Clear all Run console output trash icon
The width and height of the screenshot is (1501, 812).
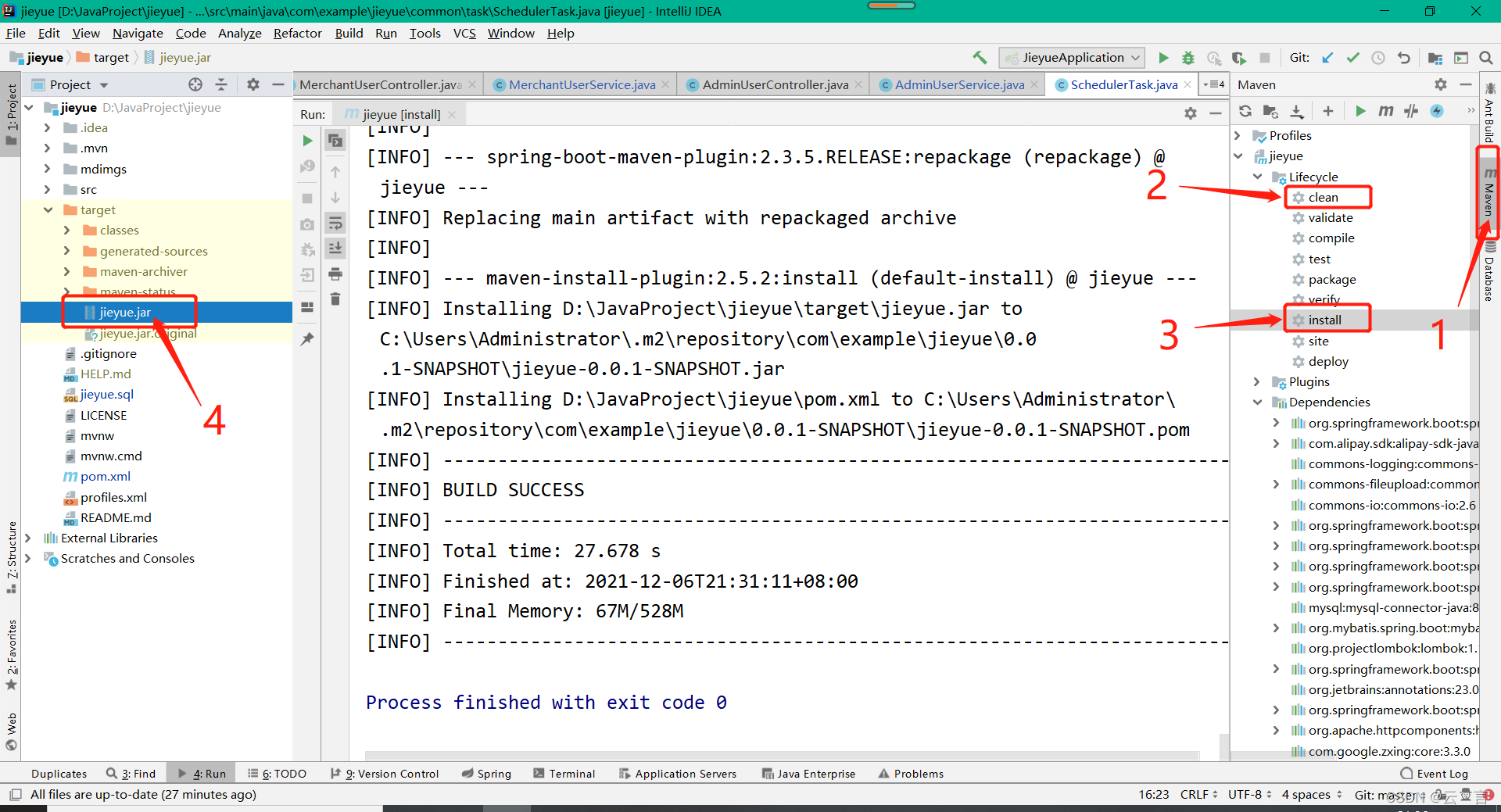coord(335,299)
